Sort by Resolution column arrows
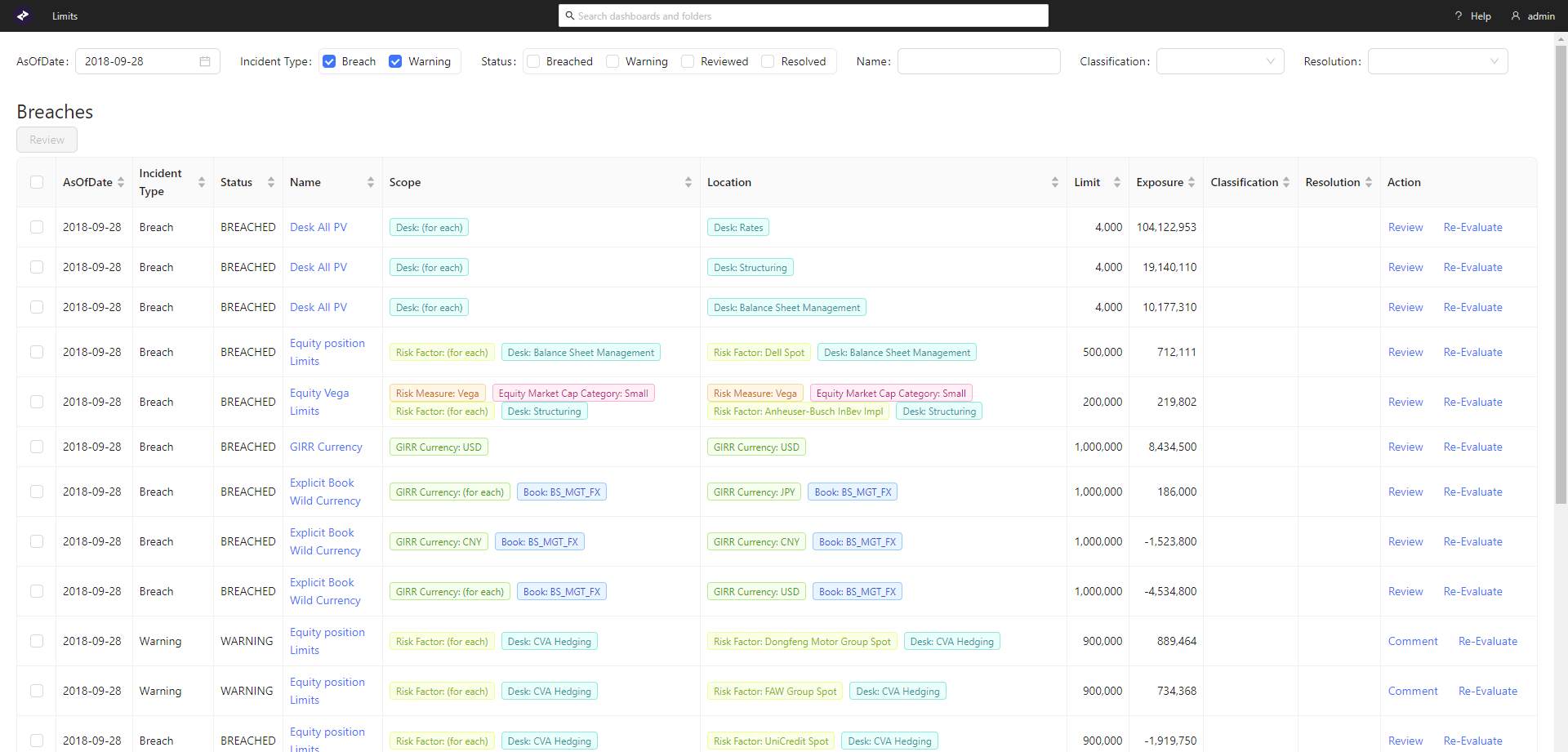 (x=1369, y=182)
